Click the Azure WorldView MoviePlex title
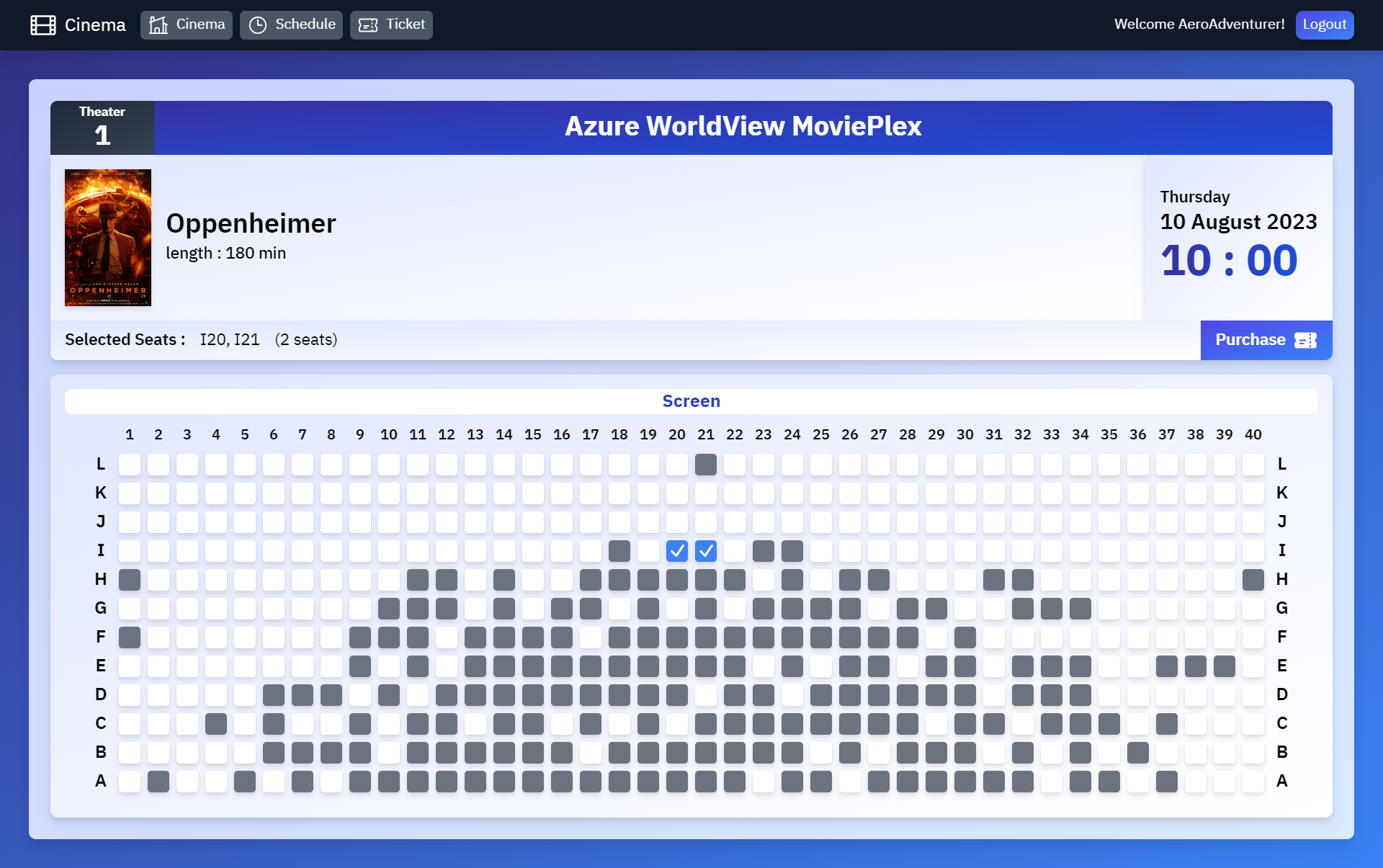Screen dimensions: 1383x868 coord(743,126)
